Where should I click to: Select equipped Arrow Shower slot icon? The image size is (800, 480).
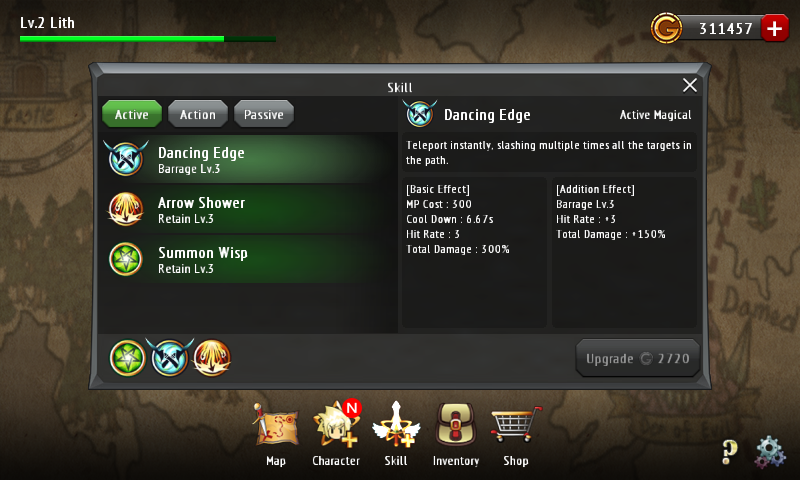(x=212, y=358)
